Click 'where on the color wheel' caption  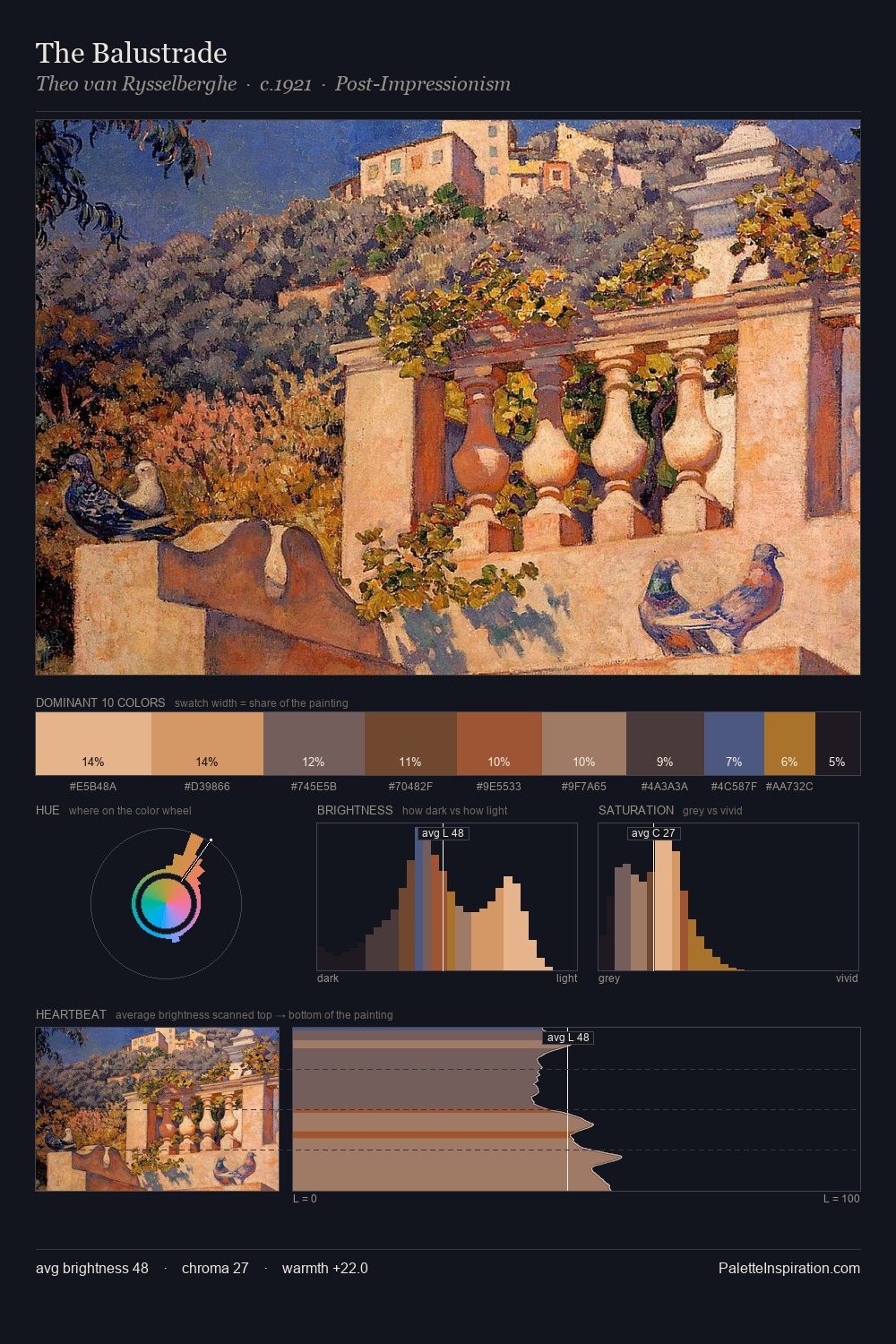(x=130, y=811)
